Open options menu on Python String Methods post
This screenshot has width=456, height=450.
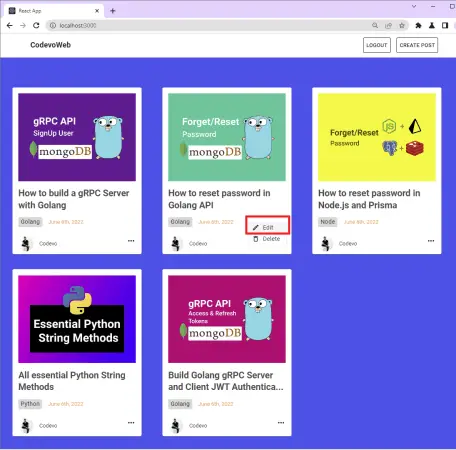pos(131,423)
